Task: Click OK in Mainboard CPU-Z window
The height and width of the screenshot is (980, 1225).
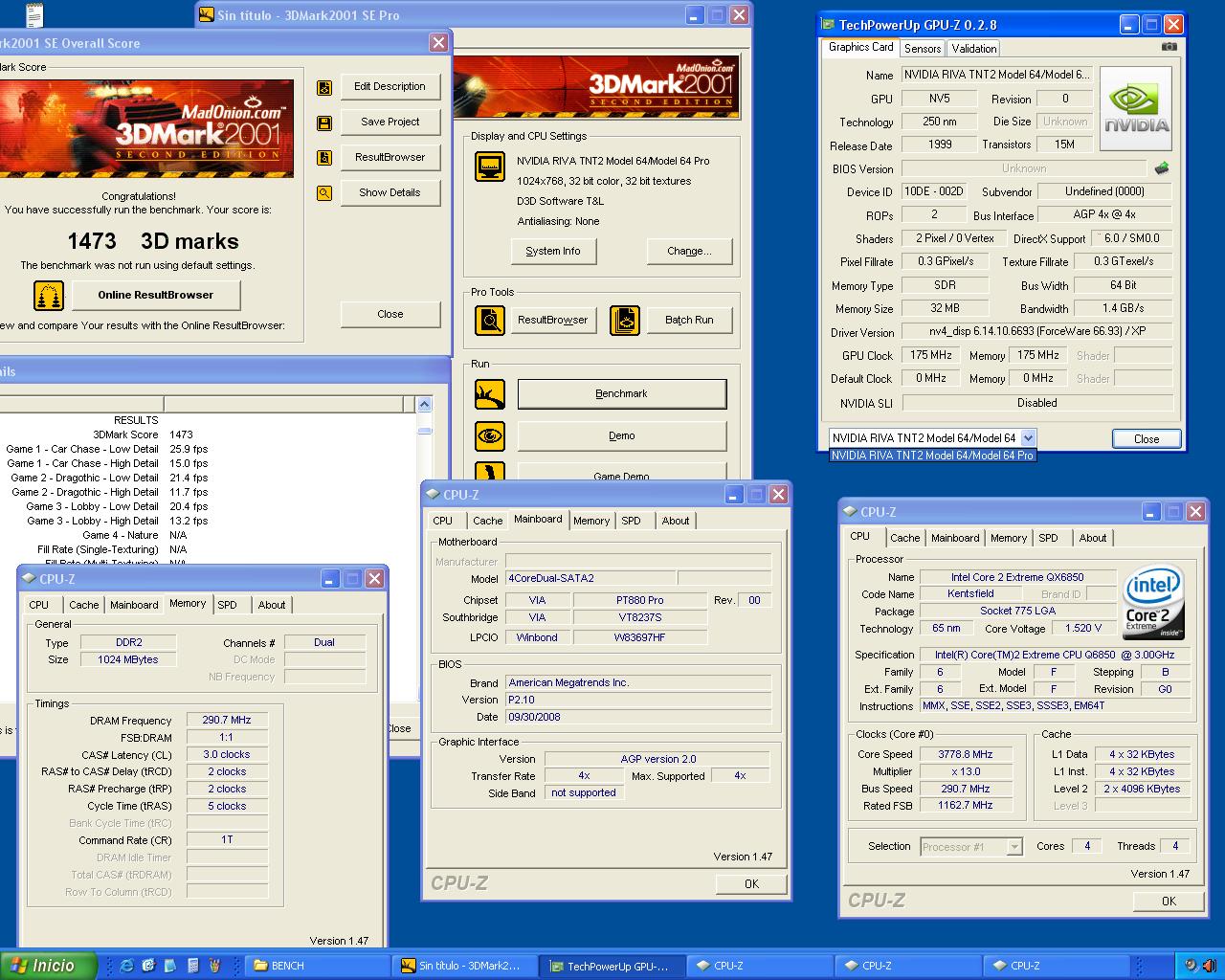Action: pos(751,884)
